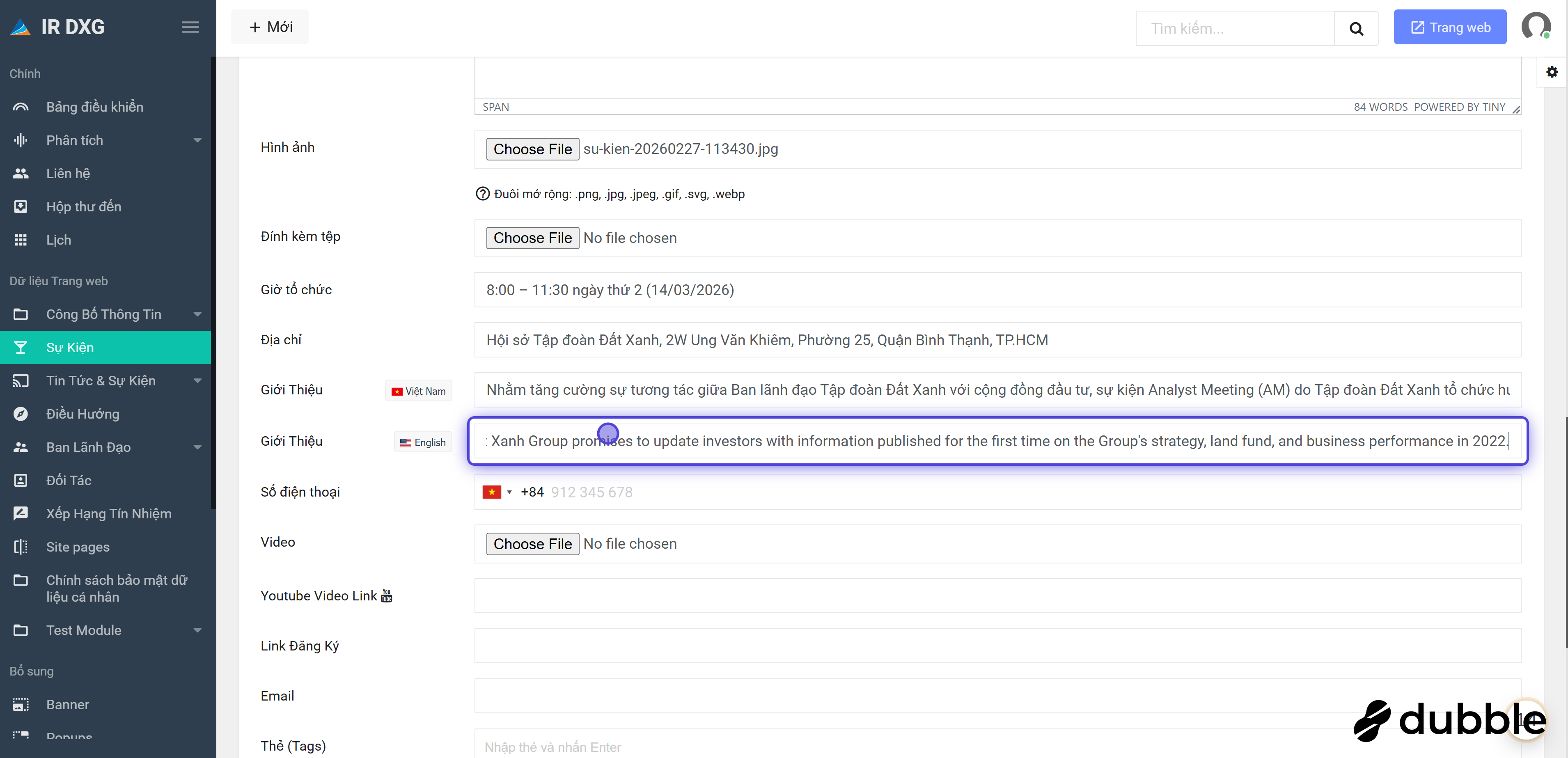Open the user avatar profile icon
The image size is (1568, 758).
pyautogui.click(x=1536, y=26)
